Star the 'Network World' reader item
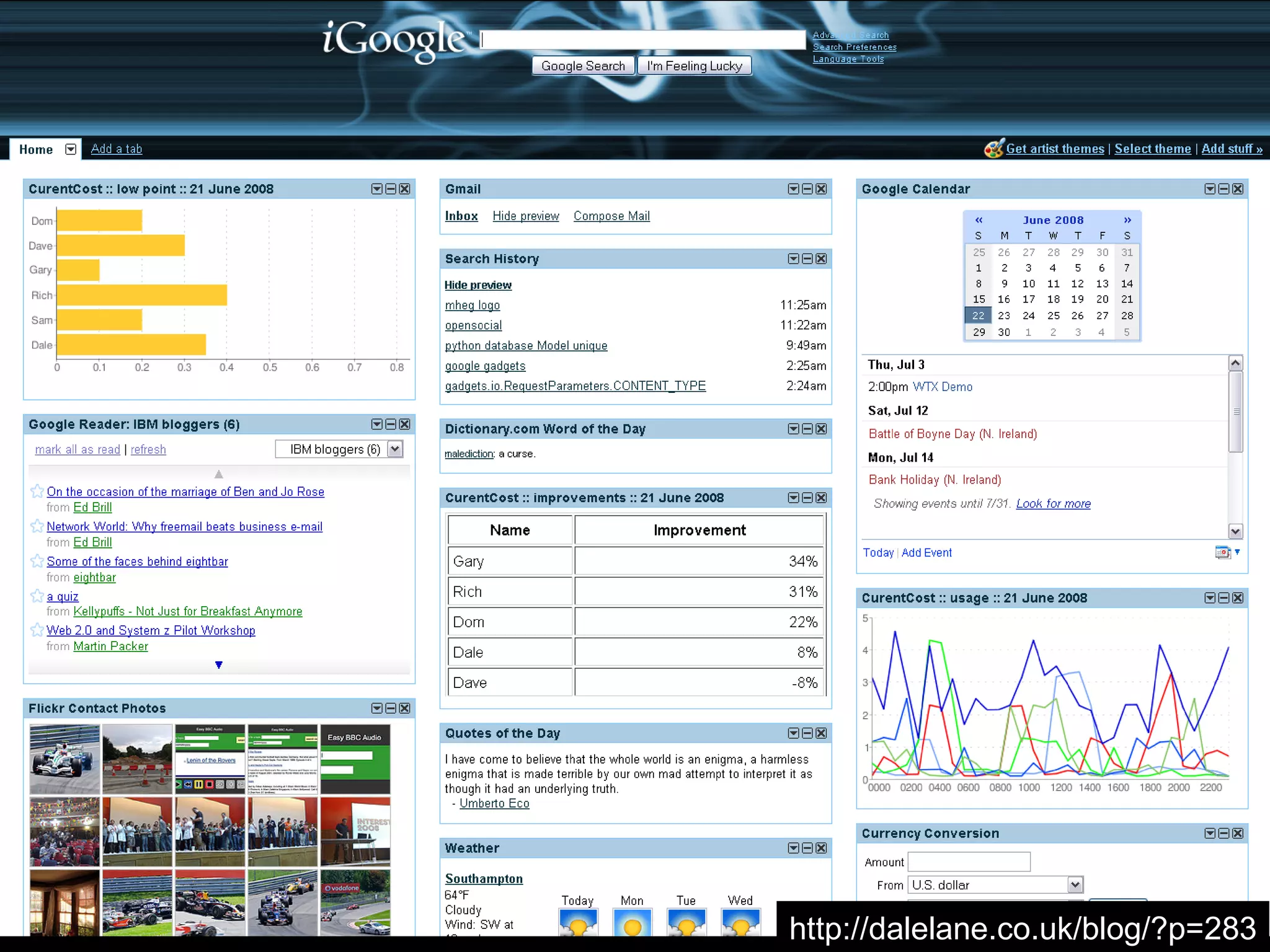 (x=37, y=526)
